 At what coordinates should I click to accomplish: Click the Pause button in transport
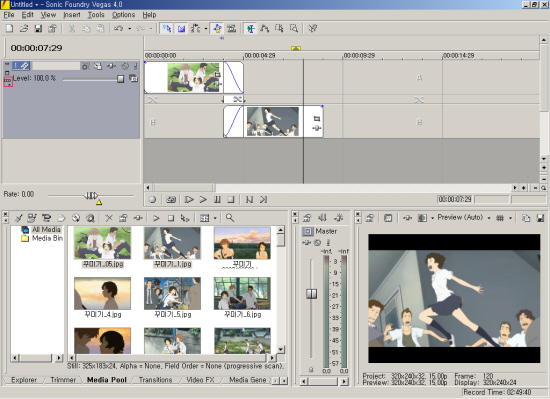(x=217, y=200)
